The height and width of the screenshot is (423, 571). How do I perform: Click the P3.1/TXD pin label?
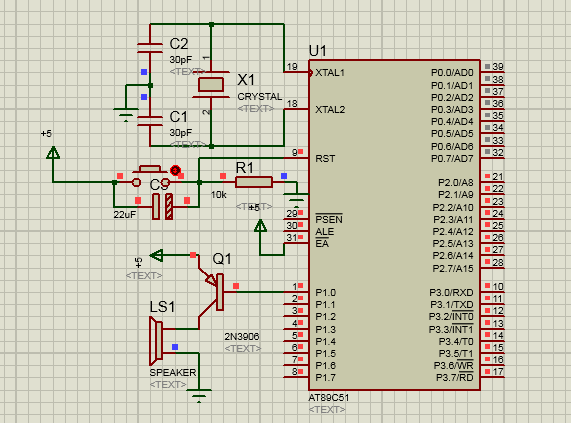(452, 305)
